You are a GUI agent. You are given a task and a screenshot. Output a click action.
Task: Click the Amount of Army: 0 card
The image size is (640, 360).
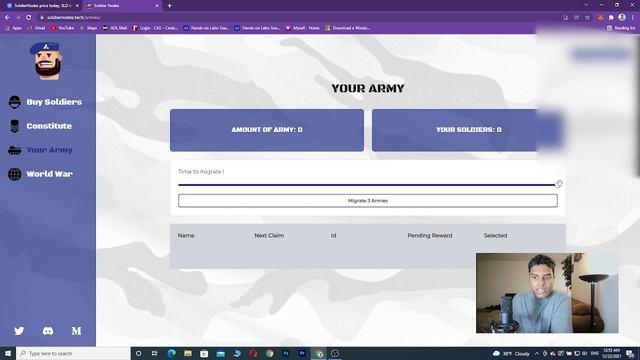click(267, 130)
